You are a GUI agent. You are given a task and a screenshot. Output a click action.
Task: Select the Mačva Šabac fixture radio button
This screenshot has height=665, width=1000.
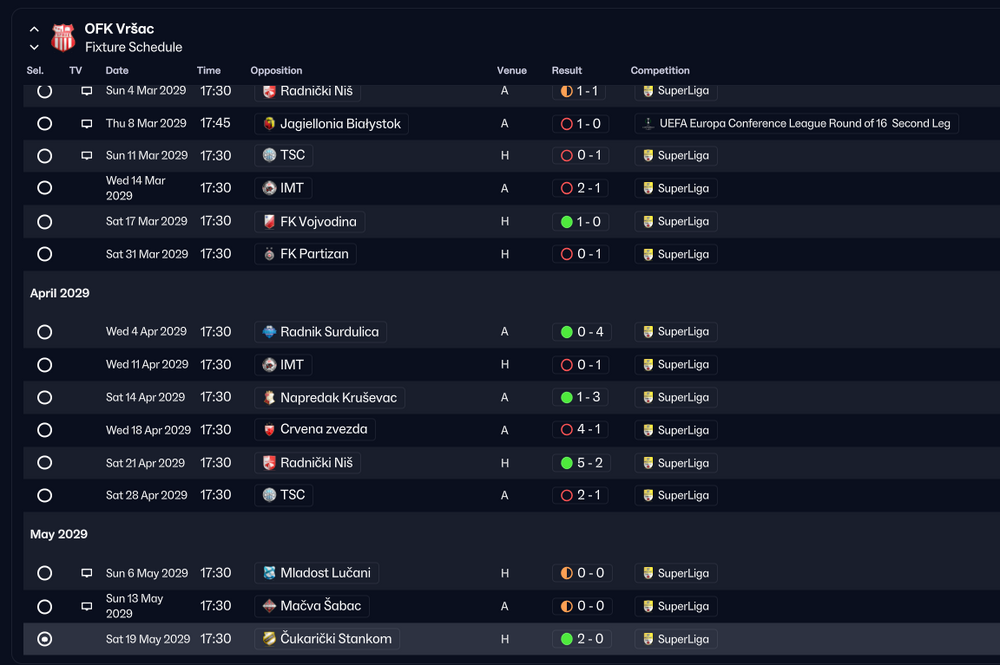pyautogui.click(x=45, y=606)
